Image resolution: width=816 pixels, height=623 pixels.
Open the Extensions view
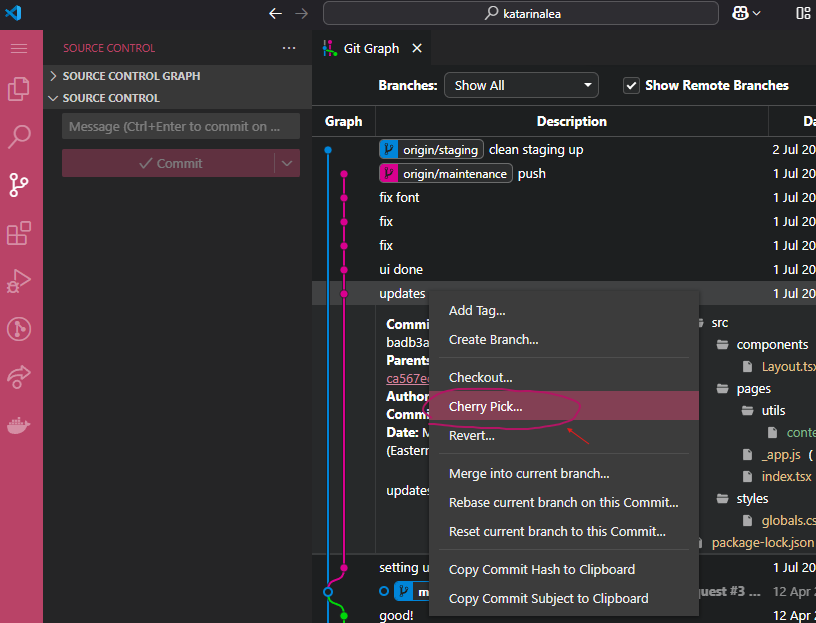[x=19, y=233]
